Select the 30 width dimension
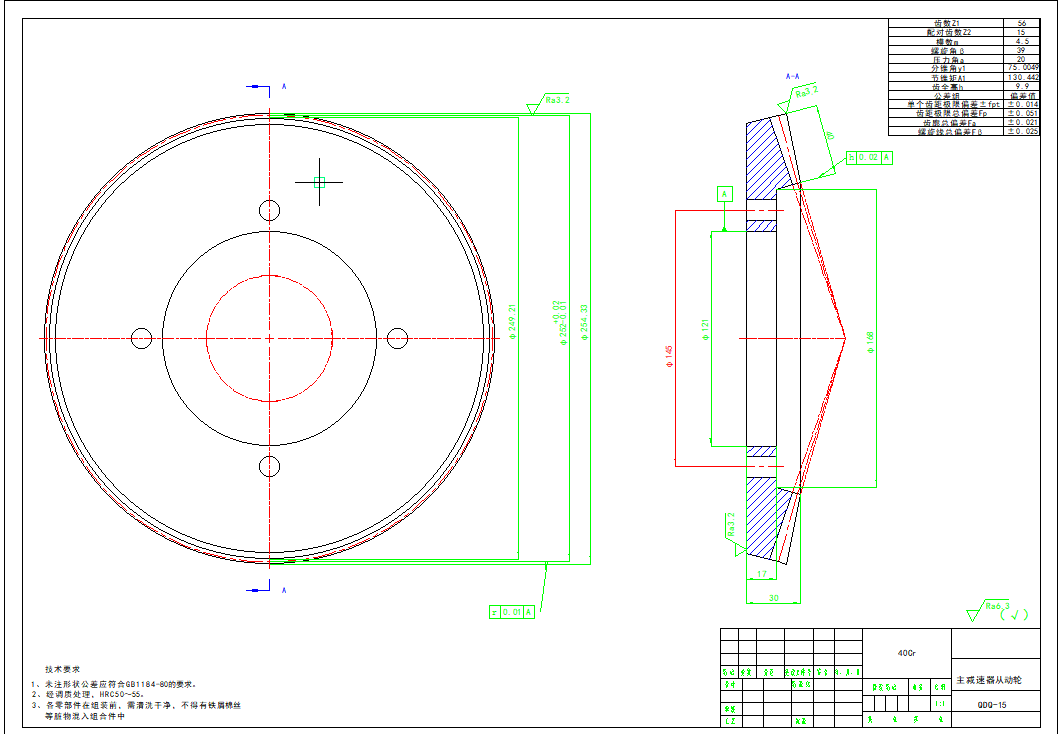 (x=773, y=597)
